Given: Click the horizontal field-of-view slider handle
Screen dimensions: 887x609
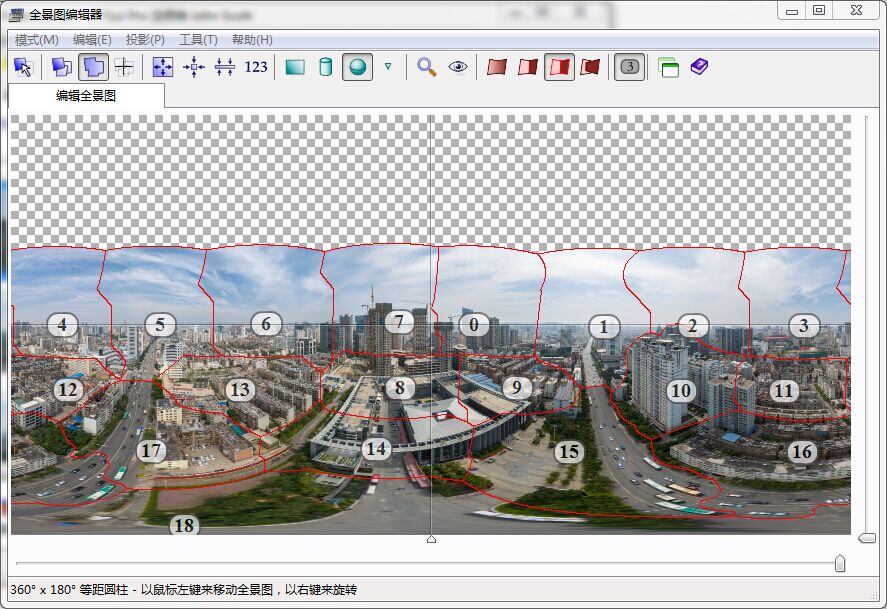Looking at the screenshot, I should pyautogui.click(x=840, y=563).
